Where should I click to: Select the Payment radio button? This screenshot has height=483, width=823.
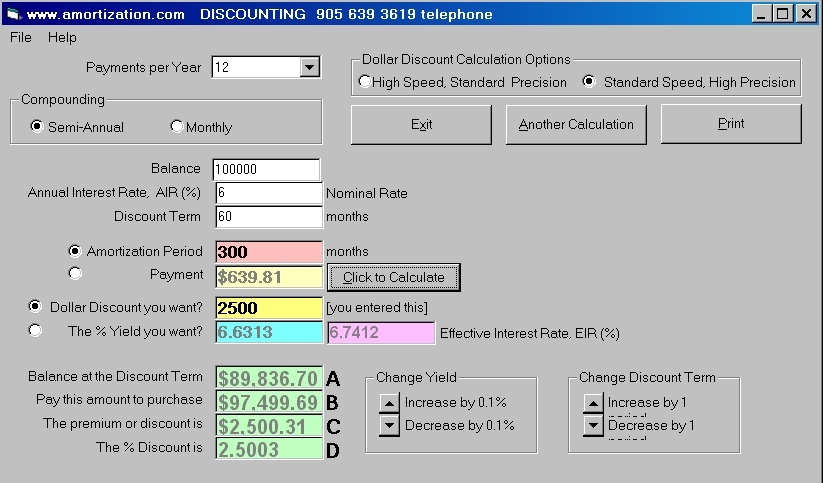point(75,273)
